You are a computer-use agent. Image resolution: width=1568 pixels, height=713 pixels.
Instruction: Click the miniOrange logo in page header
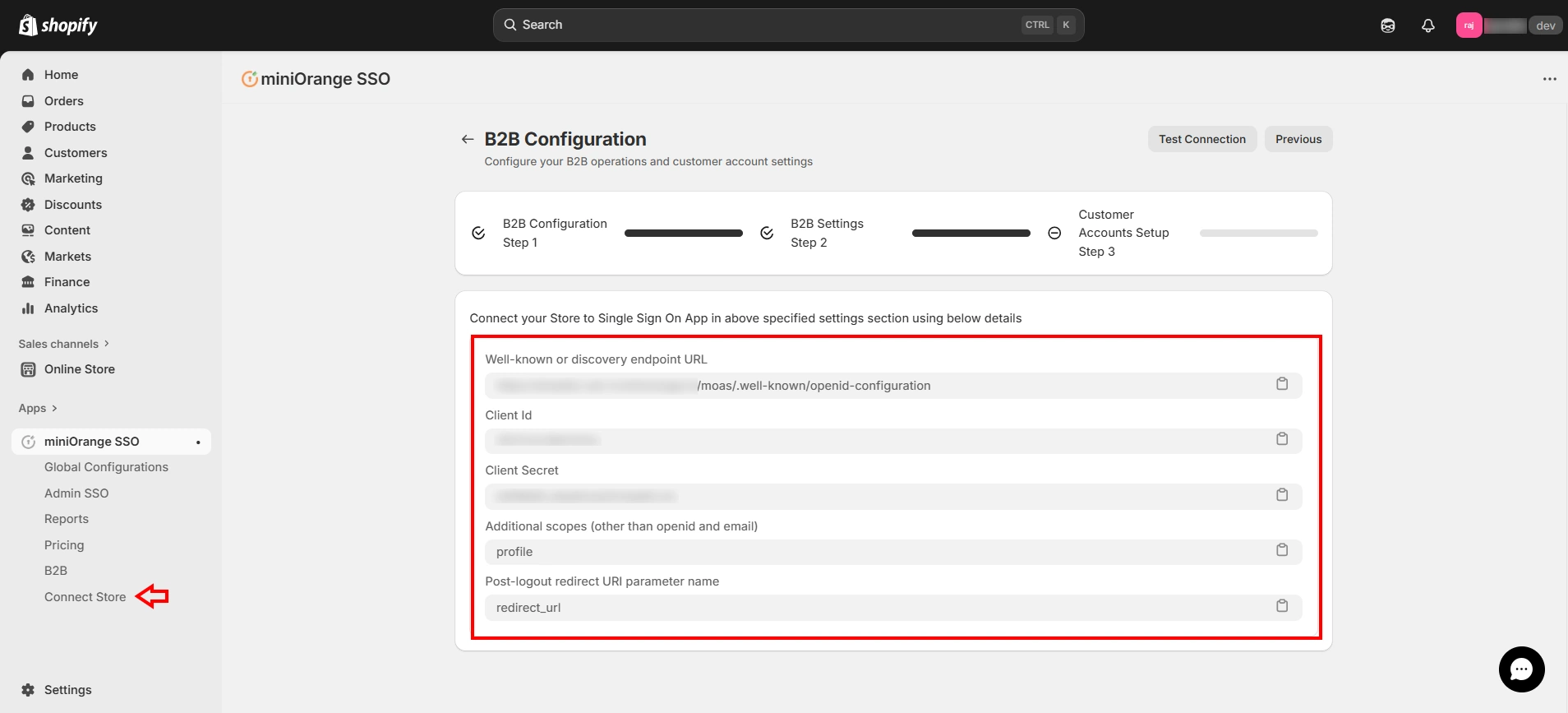pos(250,79)
